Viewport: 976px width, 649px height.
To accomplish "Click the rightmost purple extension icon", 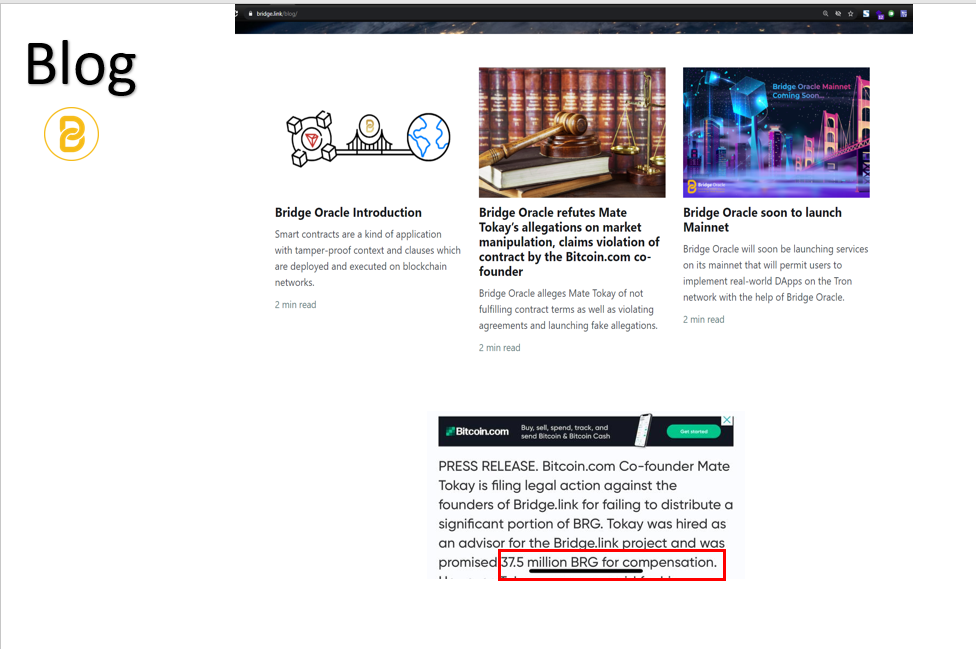I will [x=904, y=13].
